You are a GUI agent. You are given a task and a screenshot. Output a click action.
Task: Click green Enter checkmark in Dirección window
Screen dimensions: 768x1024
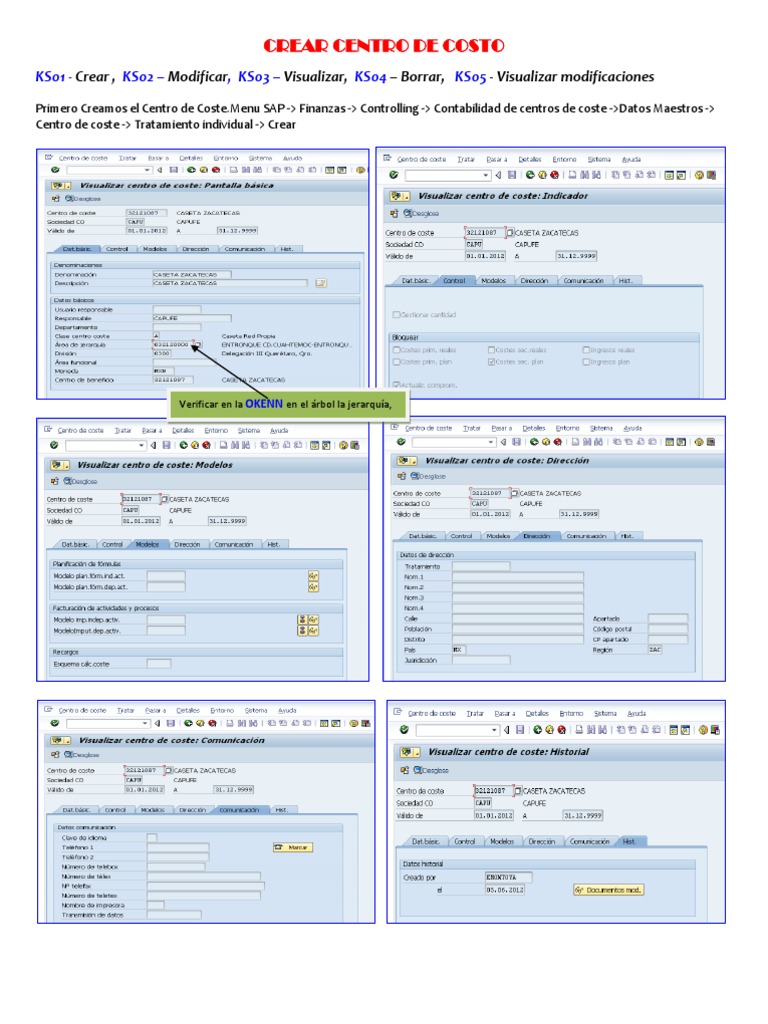(401, 442)
